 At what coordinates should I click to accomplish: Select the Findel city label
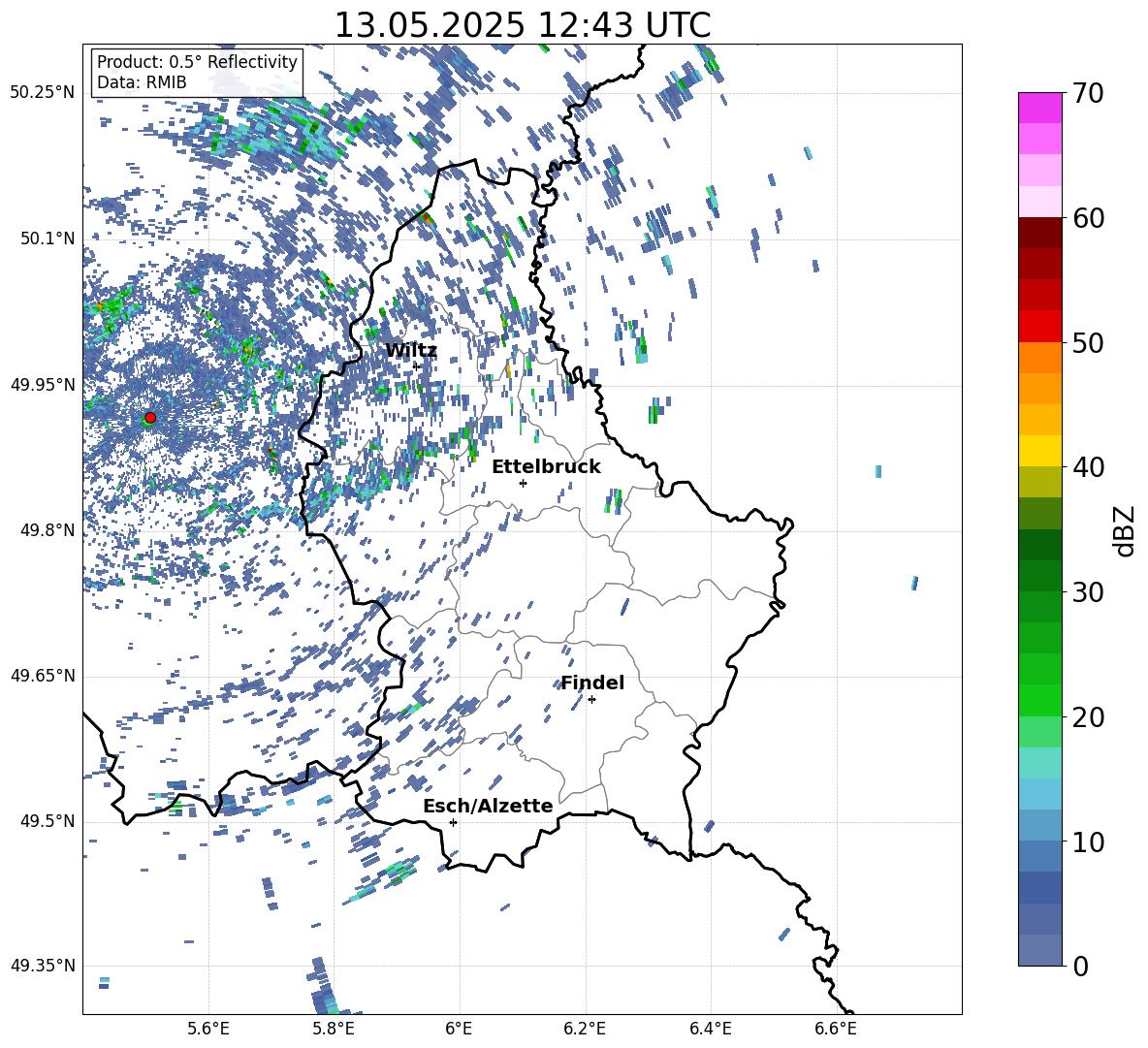(592, 683)
